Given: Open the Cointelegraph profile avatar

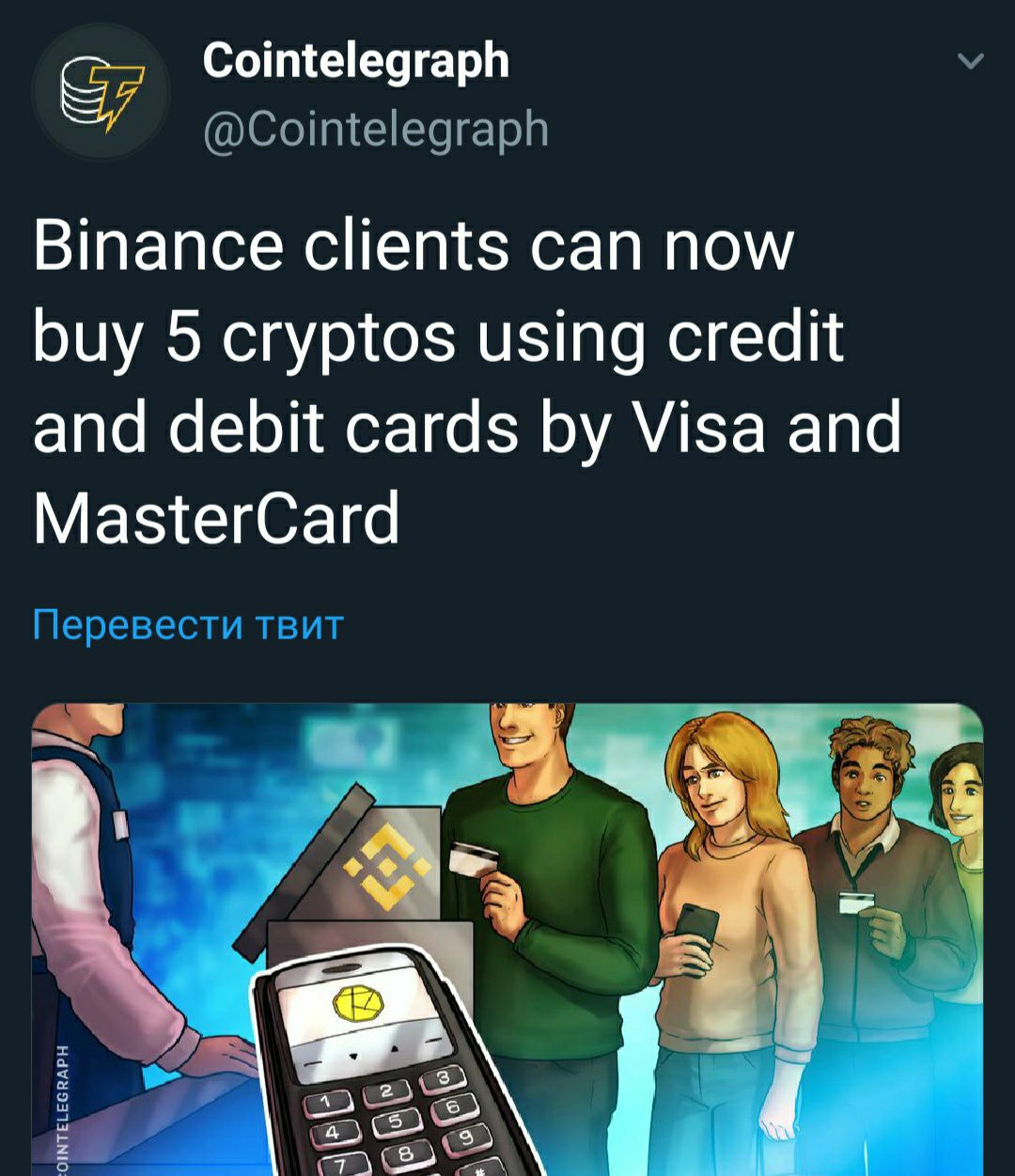Looking at the screenshot, I should [101, 94].
